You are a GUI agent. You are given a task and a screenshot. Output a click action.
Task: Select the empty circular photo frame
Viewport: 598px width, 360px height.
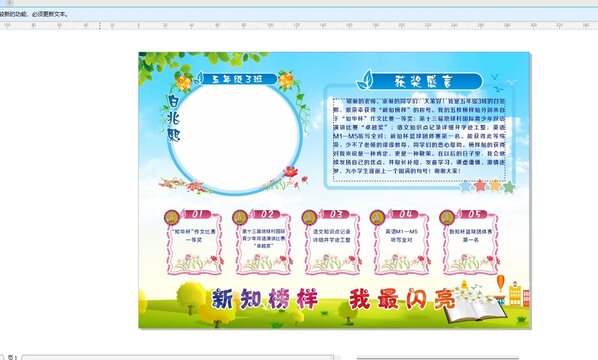click(x=235, y=138)
